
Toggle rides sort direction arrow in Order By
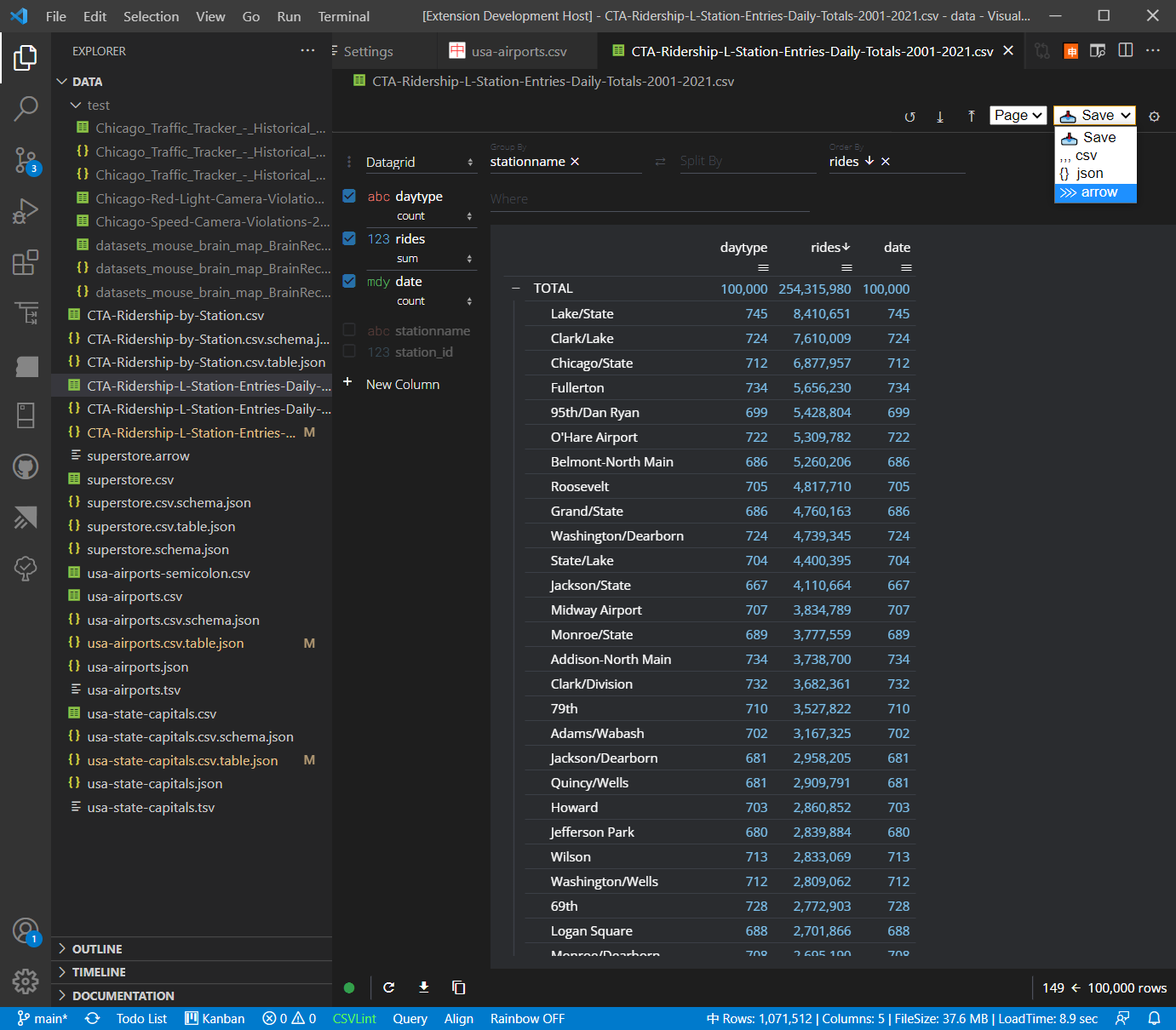869,161
